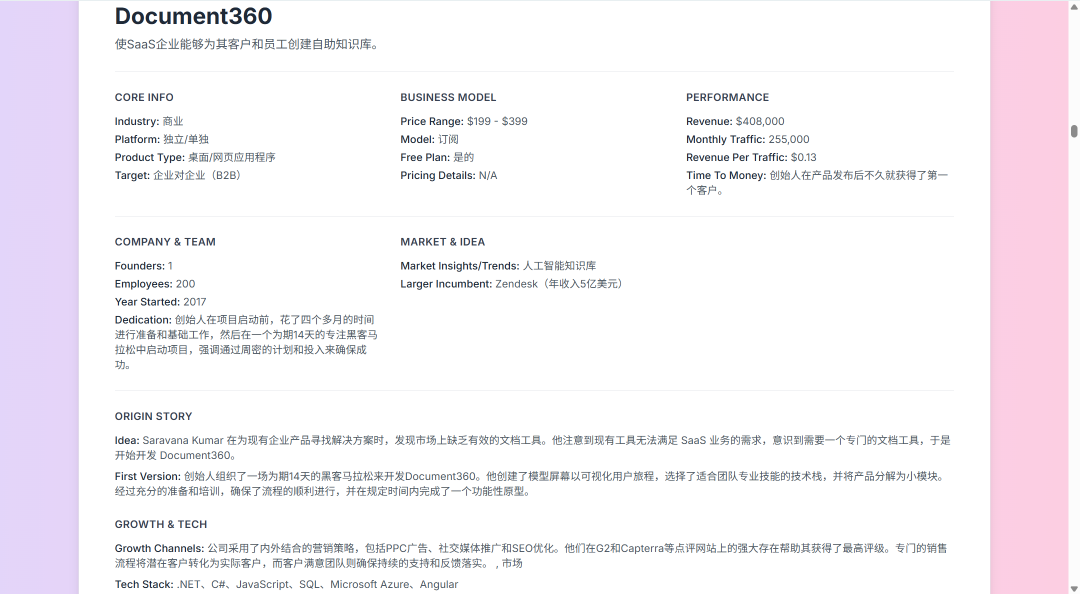
Task: Click the vertical scrollbar thumb
Action: click(x=1074, y=131)
